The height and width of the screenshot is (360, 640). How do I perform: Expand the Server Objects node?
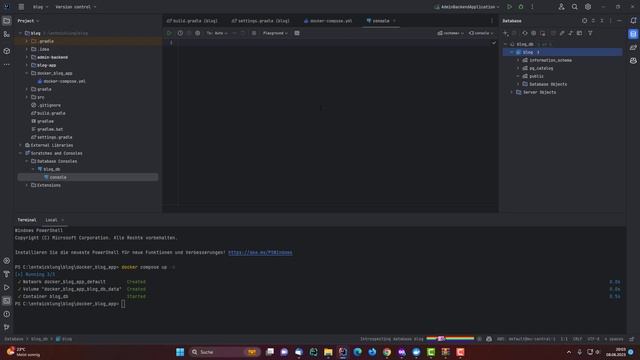pos(511,92)
